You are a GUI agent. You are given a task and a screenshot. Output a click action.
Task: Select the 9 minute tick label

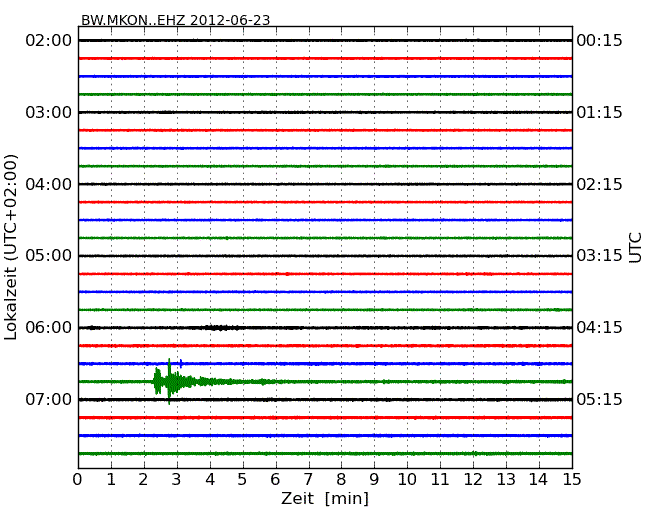click(374, 480)
